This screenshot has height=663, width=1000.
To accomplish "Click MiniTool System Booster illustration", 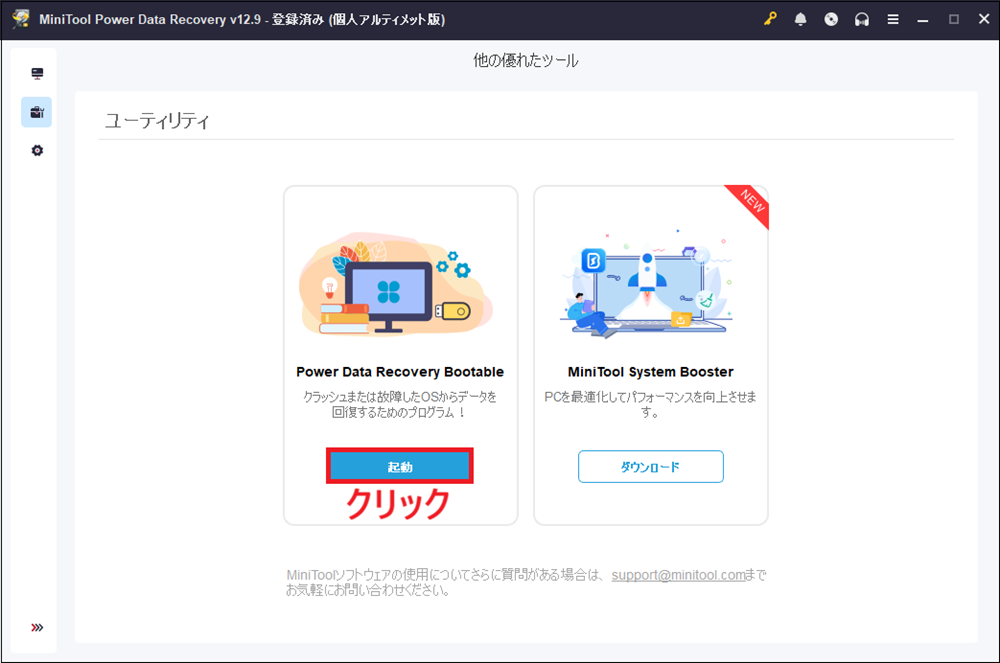I will (x=647, y=284).
